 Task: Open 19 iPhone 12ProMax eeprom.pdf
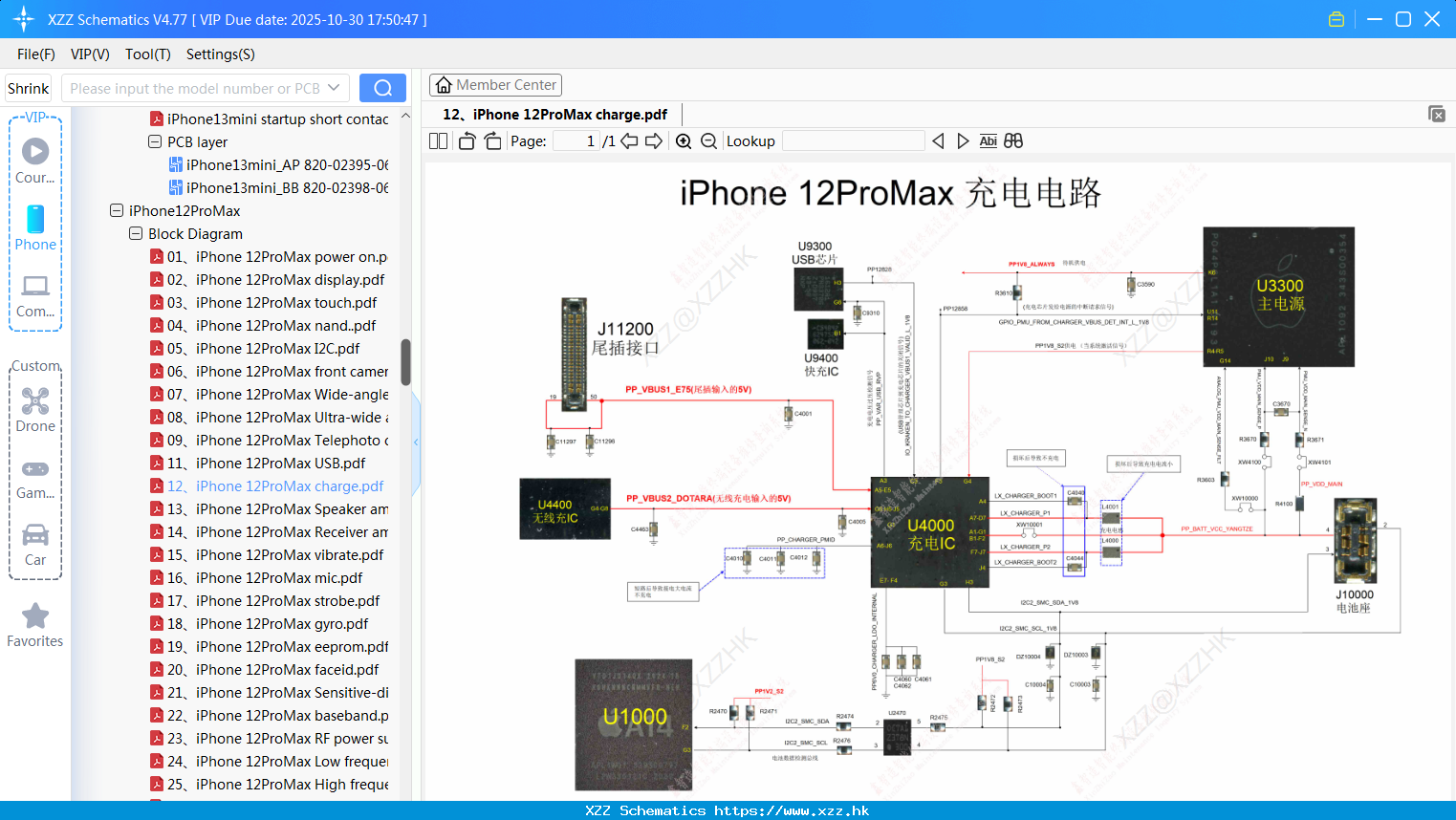(269, 646)
